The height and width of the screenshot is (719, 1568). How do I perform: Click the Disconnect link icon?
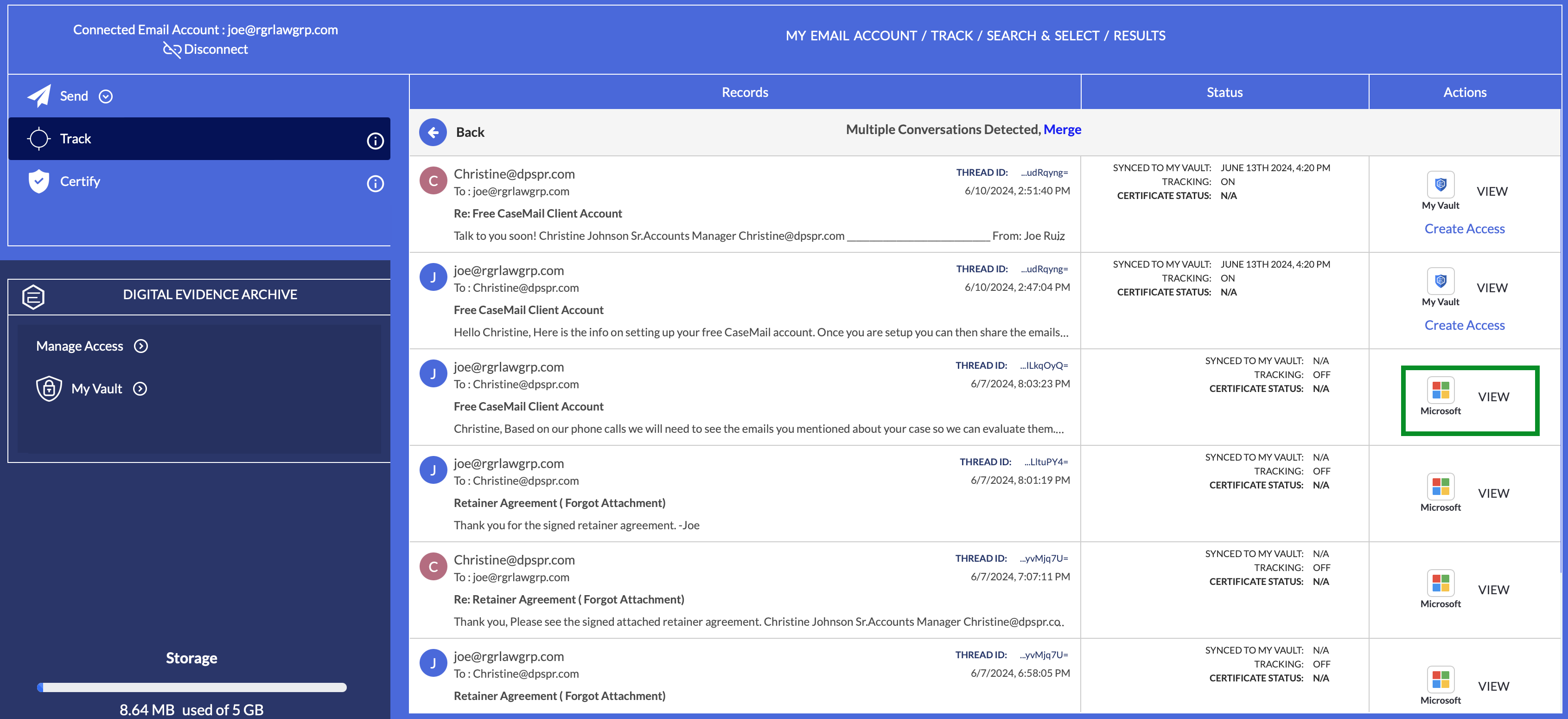pos(172,50)
